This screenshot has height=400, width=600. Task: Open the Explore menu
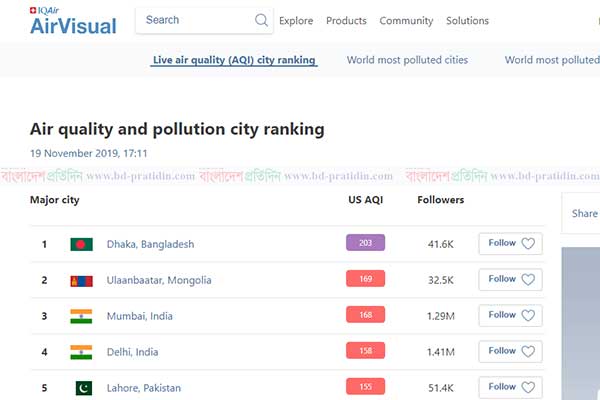[x=296, y=21]
